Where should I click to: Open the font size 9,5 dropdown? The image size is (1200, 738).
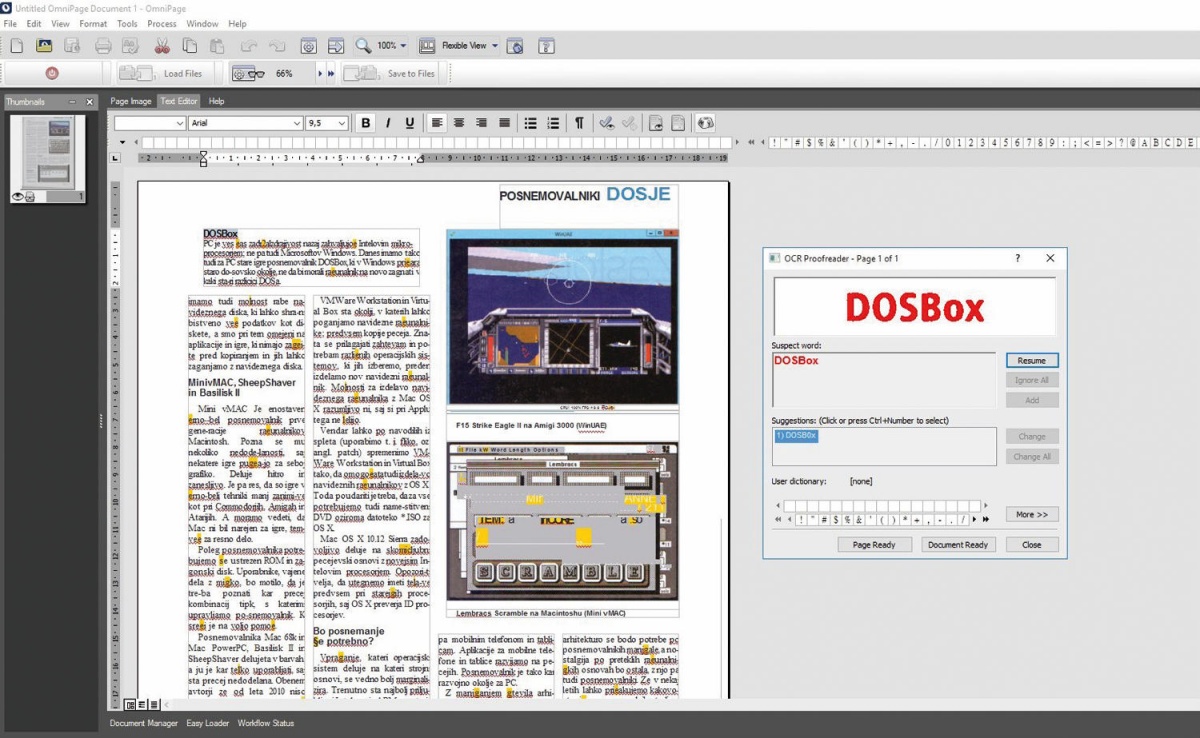[x=342, y=123]
